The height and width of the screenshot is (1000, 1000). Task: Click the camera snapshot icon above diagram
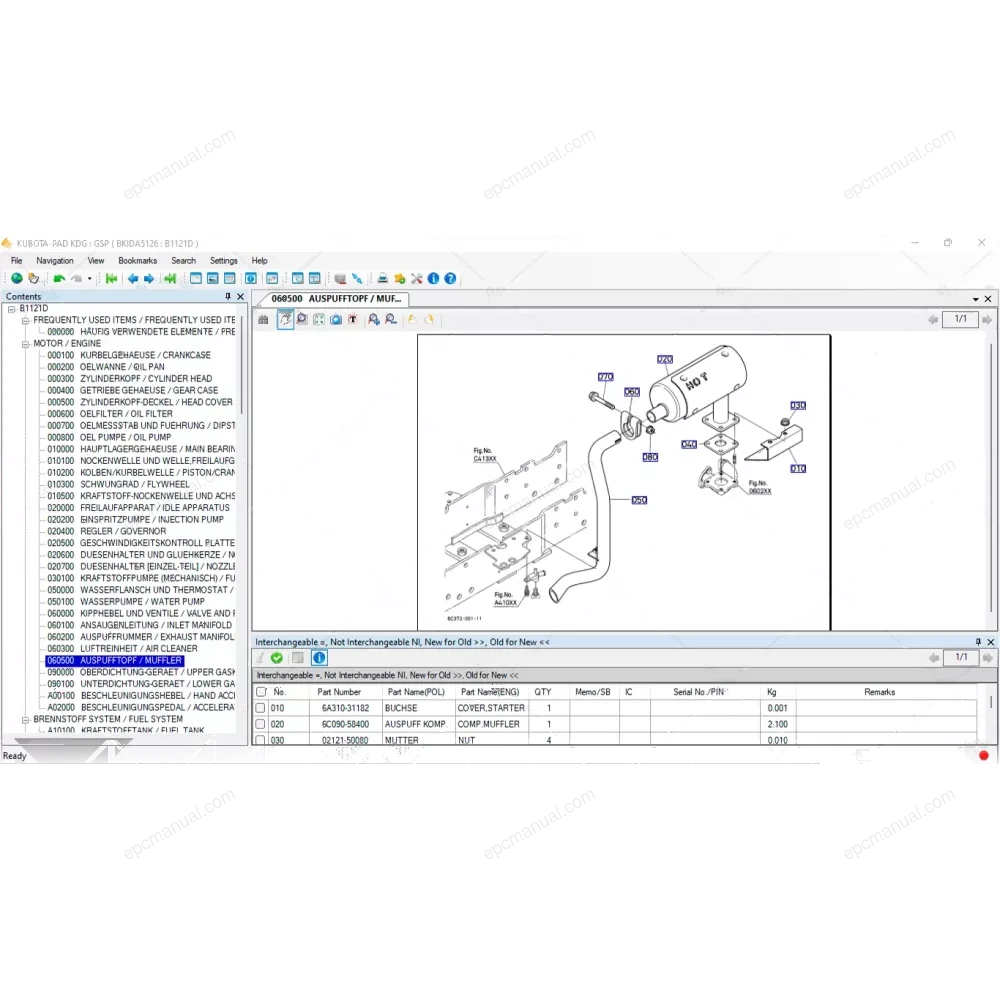click(336, 320)
